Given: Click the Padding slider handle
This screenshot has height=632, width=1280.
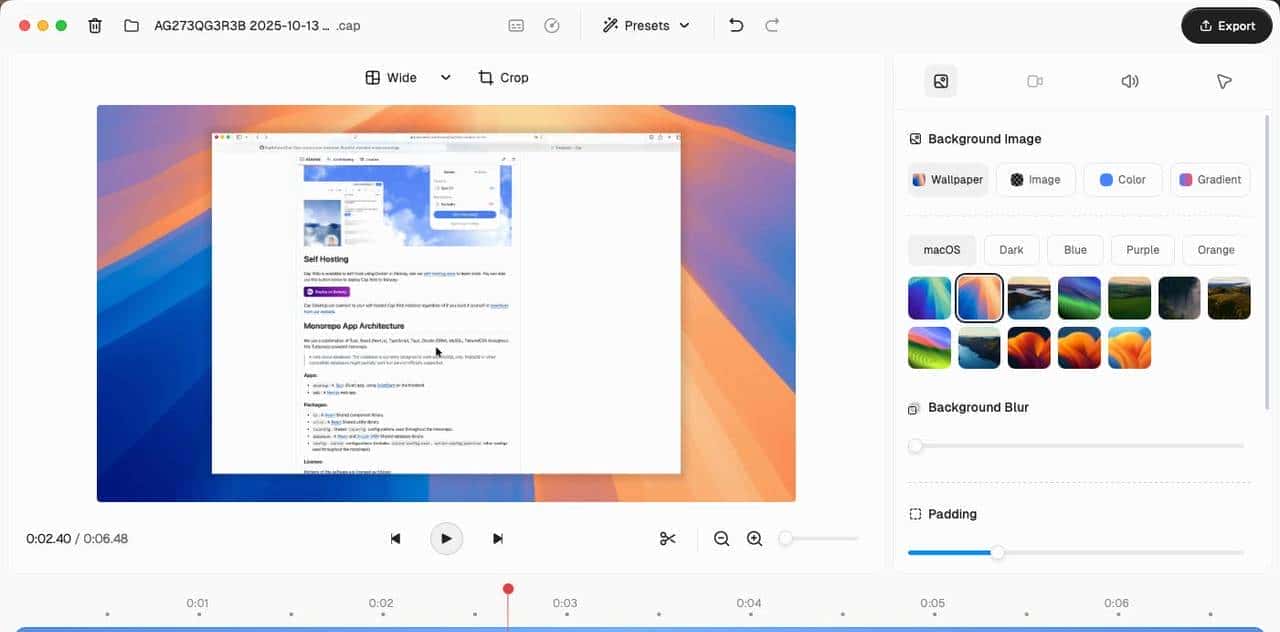Looking at the screenshot, I should tap(997, 553).
